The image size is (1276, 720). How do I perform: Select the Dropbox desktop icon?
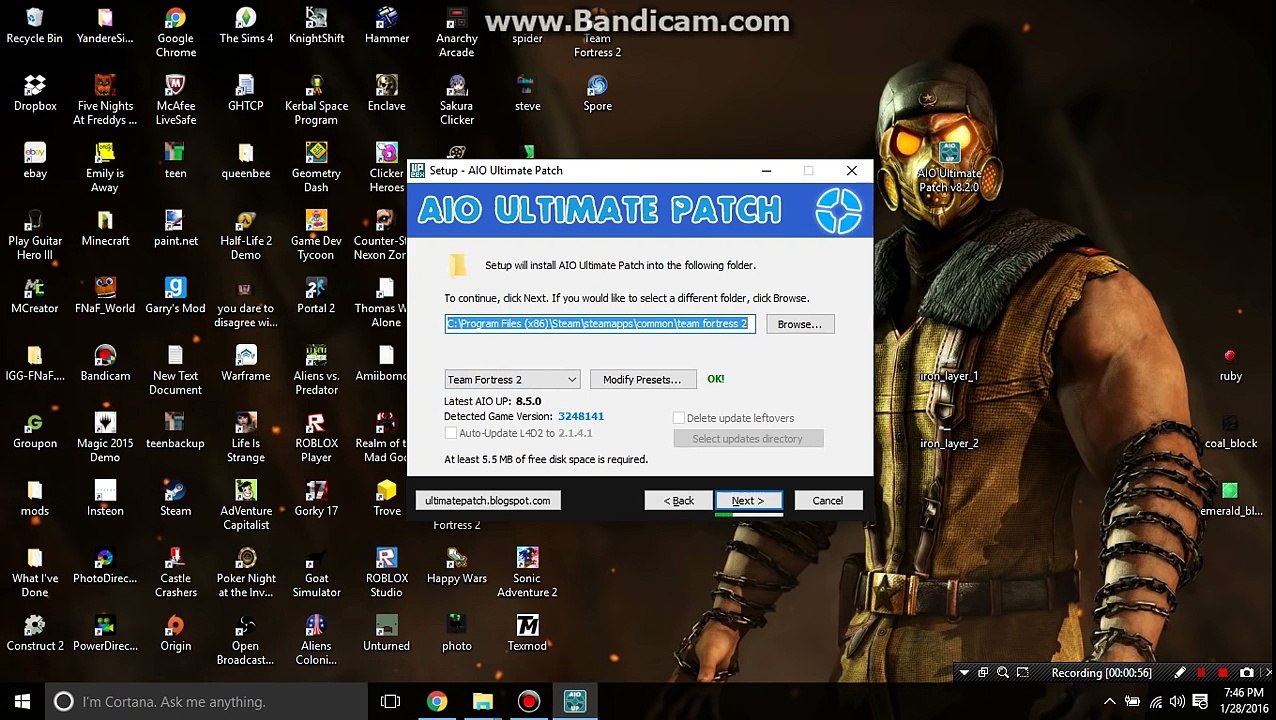[x=35, y=94]
